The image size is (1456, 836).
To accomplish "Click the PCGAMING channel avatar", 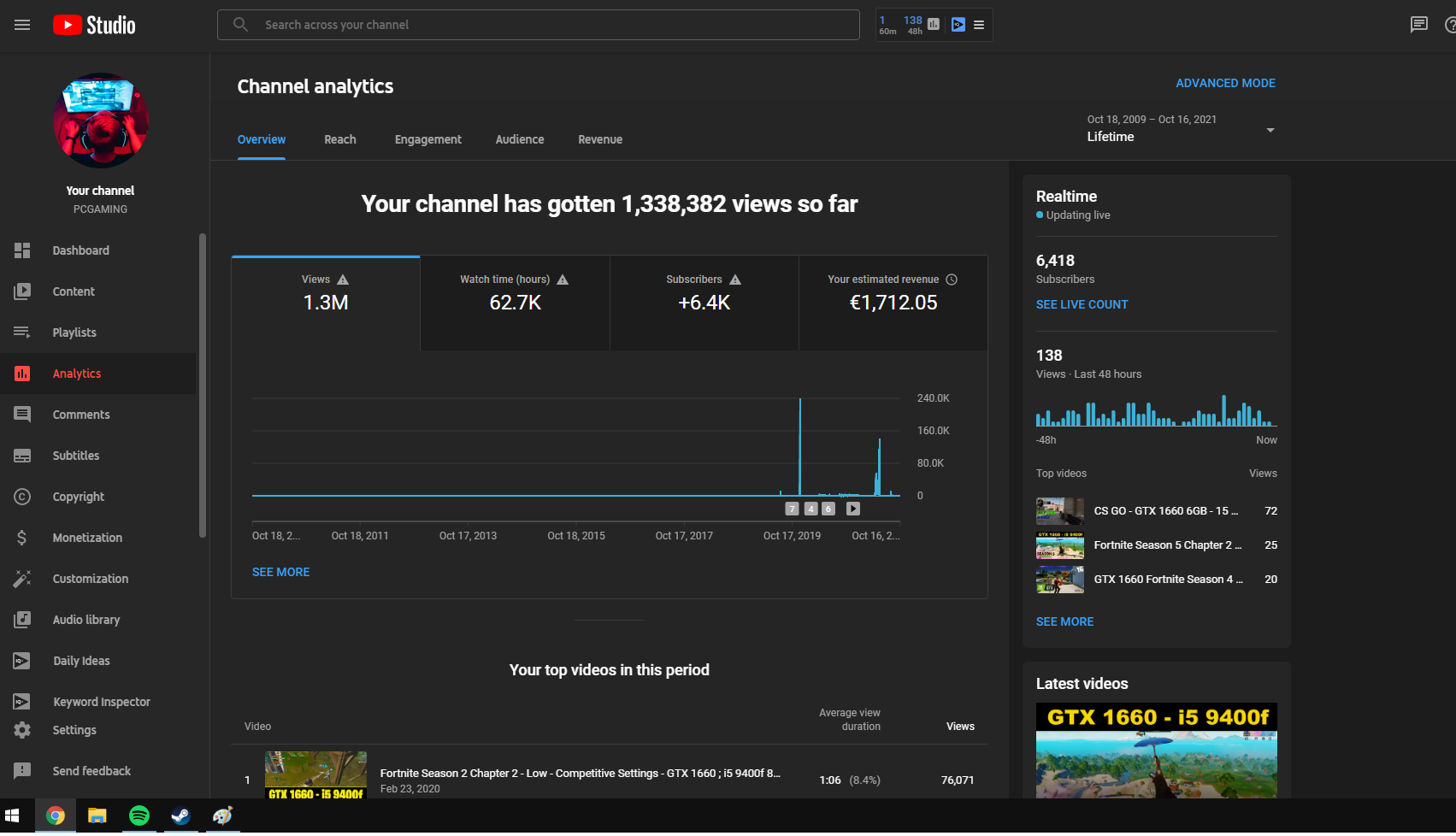I will pos(101,121).
